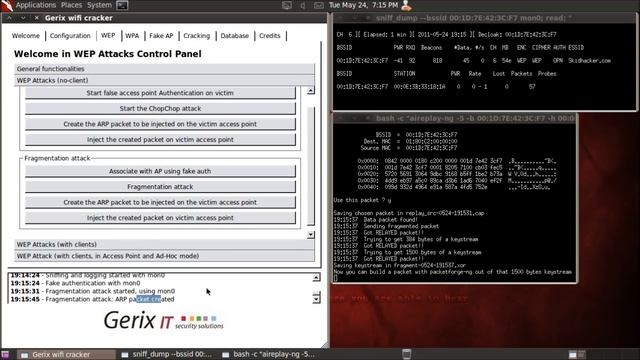
Task: Click Start false access point Authentication on victim
Action: 160,93
